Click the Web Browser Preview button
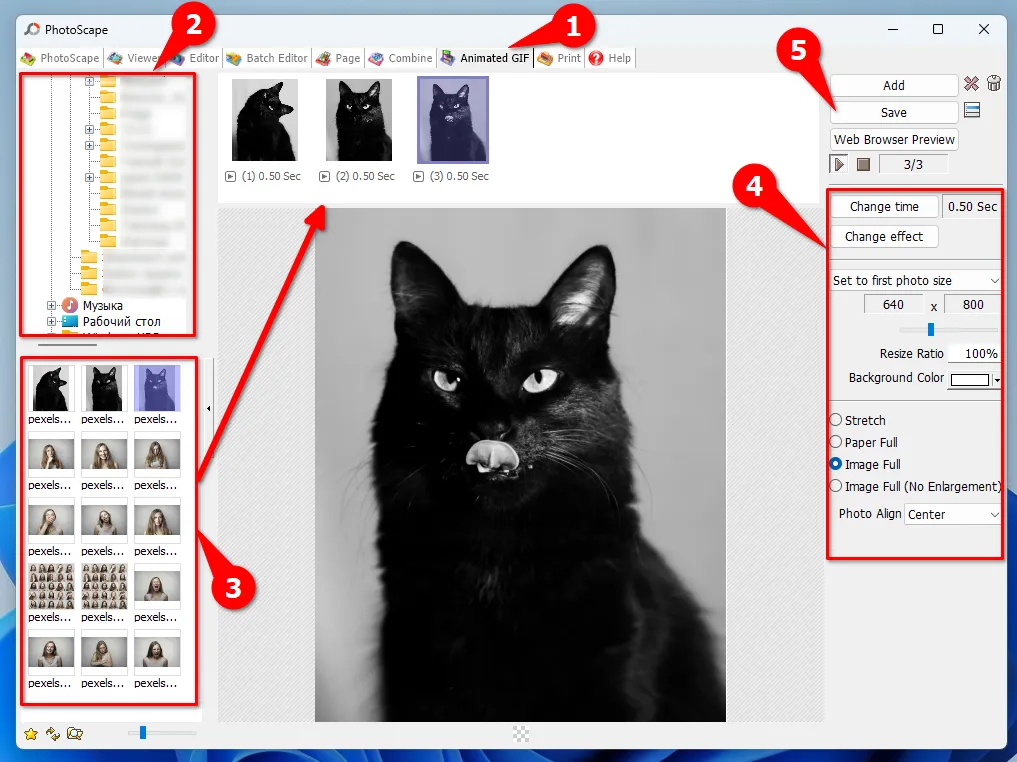Viewport: 1017px width, 762px height. click(893, 139)
